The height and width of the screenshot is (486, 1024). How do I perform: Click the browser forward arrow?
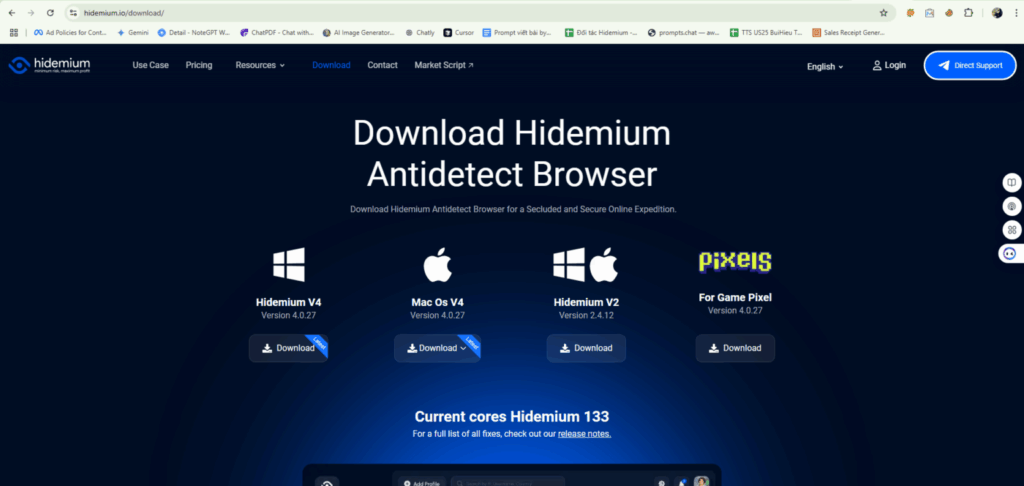31,12
